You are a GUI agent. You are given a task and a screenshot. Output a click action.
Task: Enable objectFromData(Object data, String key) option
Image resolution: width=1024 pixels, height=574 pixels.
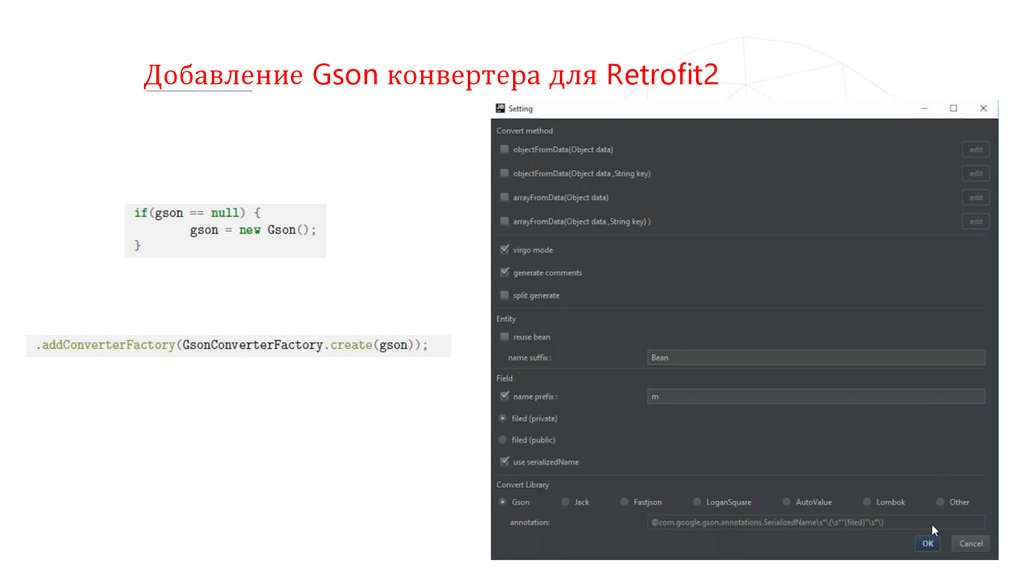(x=504, y=173)
